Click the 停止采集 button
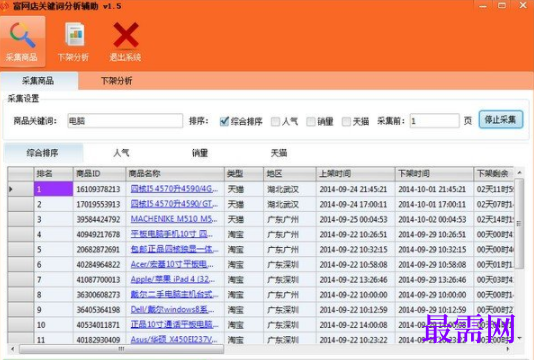This screenshot has width=534, height=360. coord(501,120)
